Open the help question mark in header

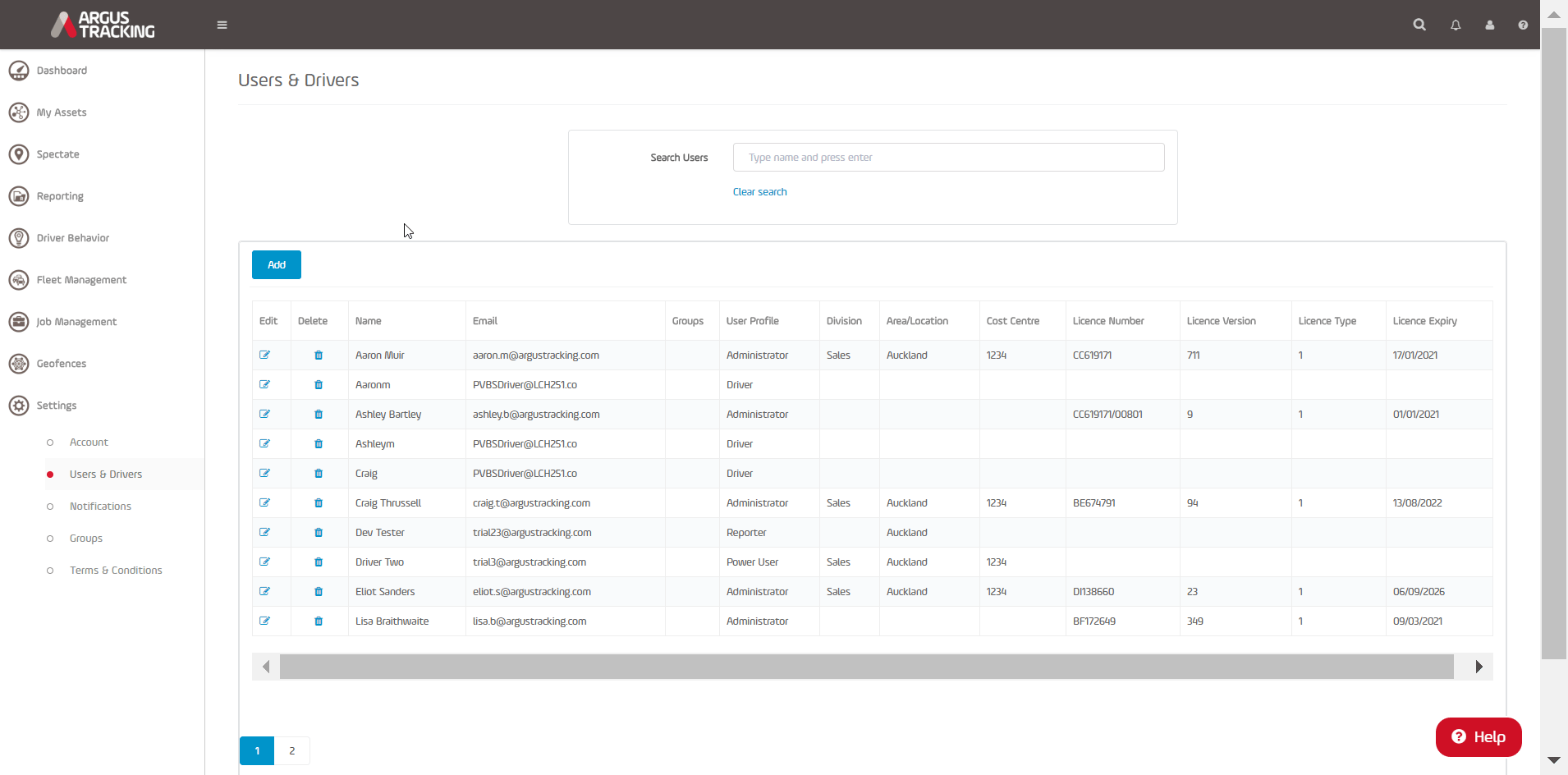coord(1523,25)
